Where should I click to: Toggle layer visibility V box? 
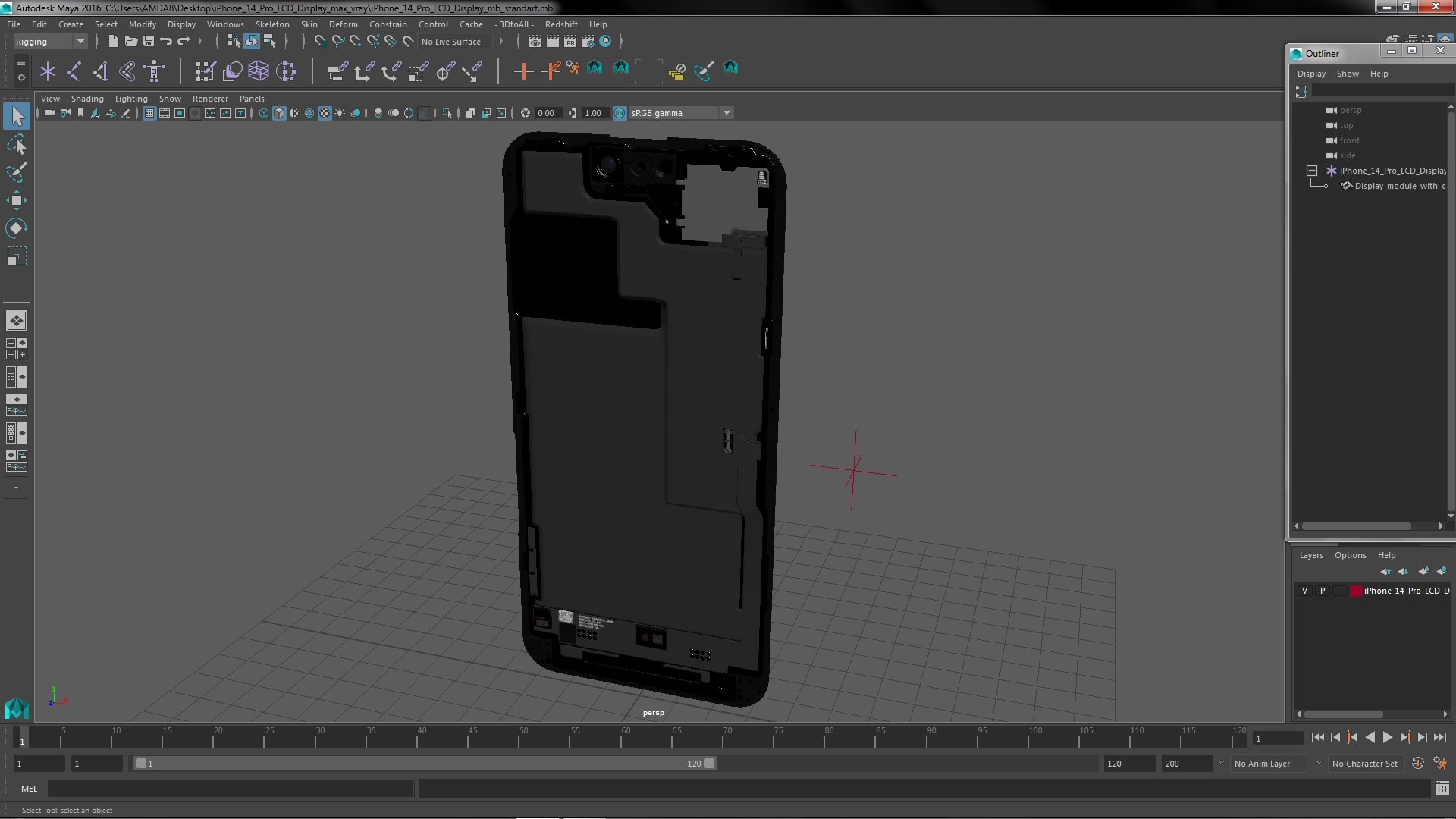tap(1304, 591)
